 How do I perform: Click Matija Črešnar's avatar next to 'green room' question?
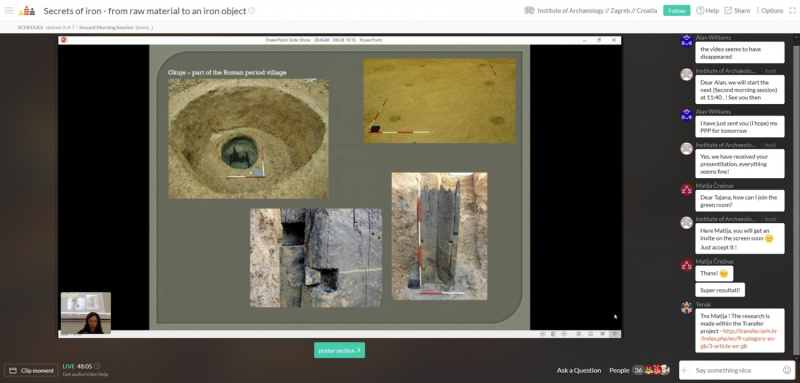687,189
